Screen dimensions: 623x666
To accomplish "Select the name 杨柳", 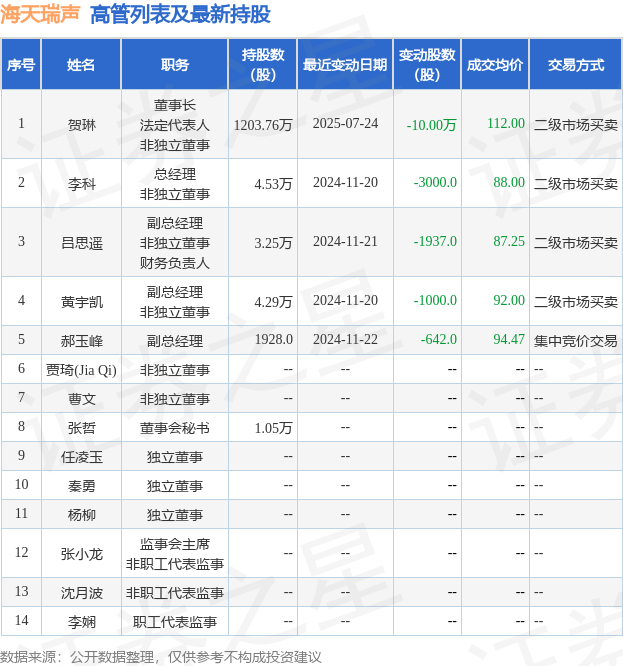I will 82,515.
